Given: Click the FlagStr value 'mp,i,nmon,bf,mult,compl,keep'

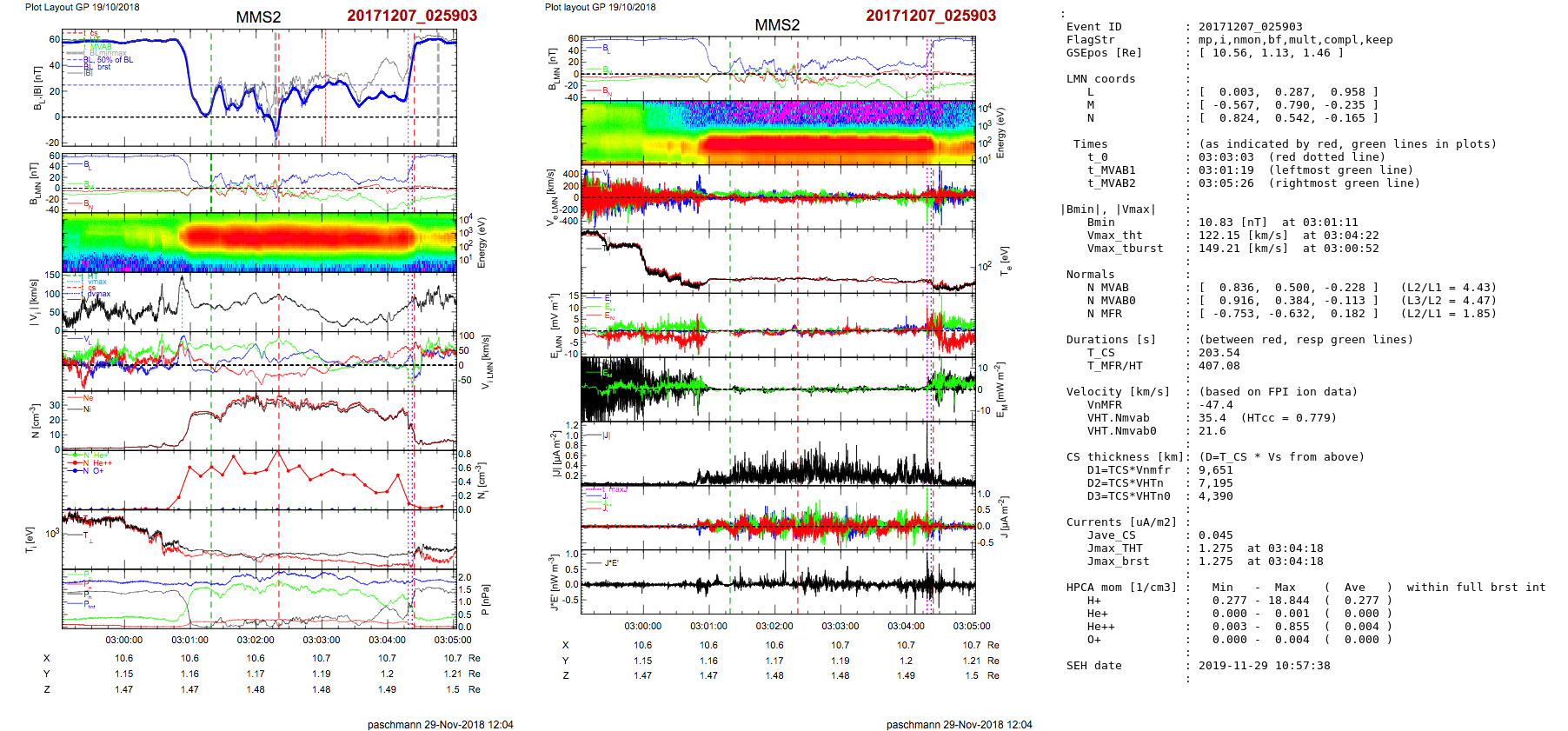Looking at the screenshot, I should (x=1296, y=40).
